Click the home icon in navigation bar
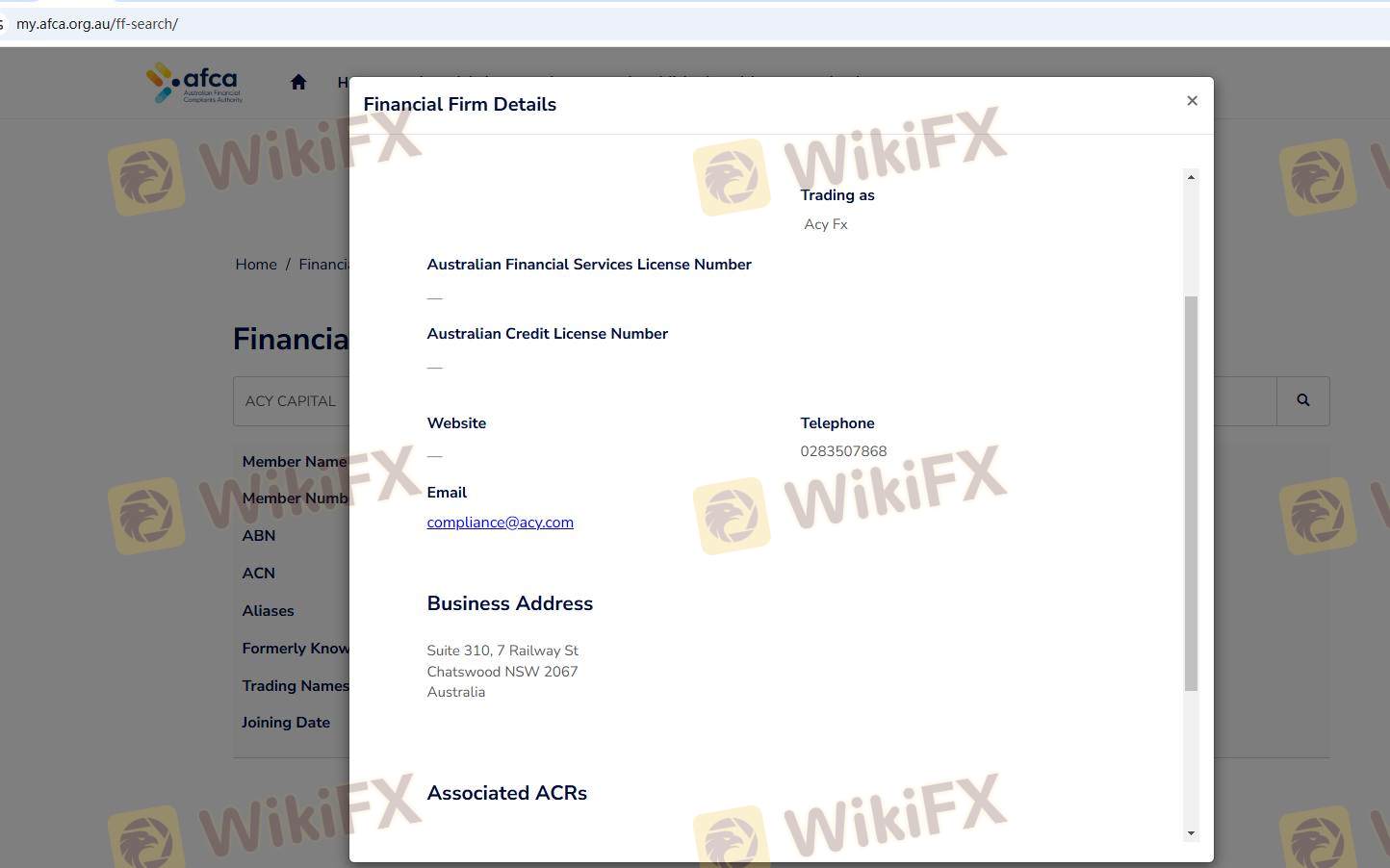The image size is (1390, 868). [298, 83]
